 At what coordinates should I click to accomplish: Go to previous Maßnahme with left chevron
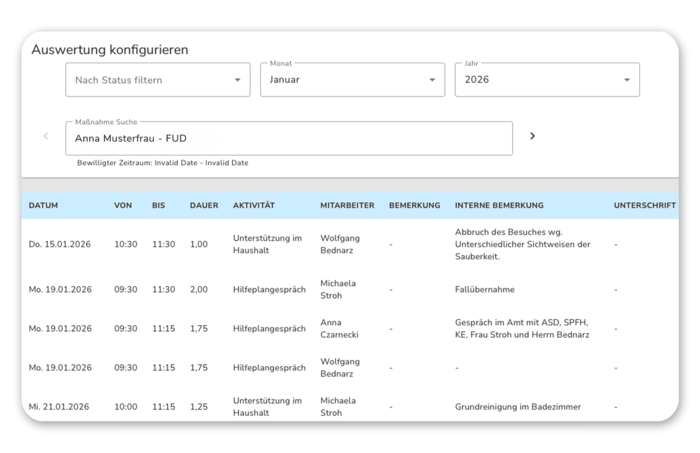pyautogui.click(x=45, y=136)
